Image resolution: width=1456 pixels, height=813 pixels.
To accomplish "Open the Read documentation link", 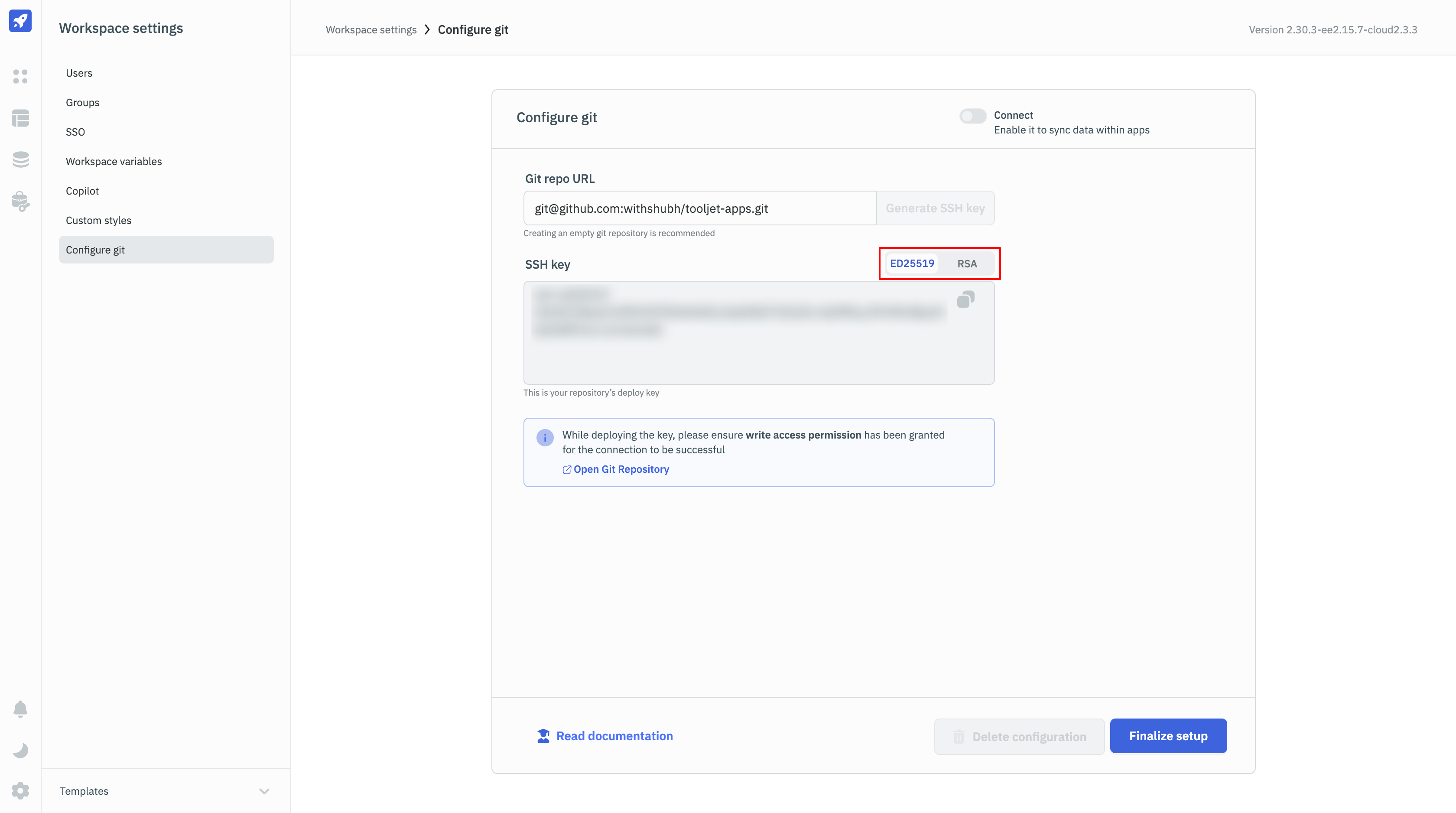I will [614, 736].
